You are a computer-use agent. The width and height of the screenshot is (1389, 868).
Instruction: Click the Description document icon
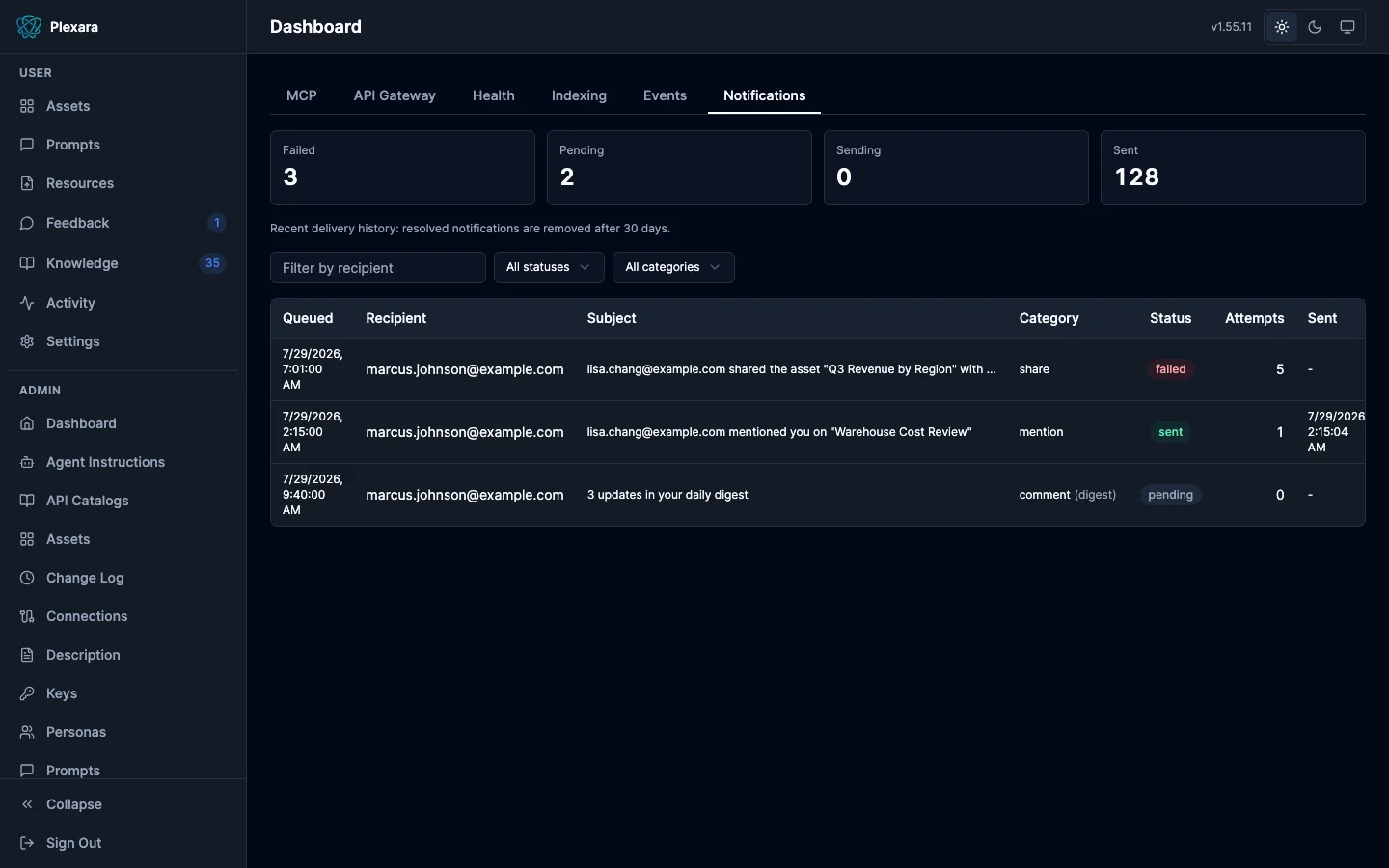click(27, 655)
